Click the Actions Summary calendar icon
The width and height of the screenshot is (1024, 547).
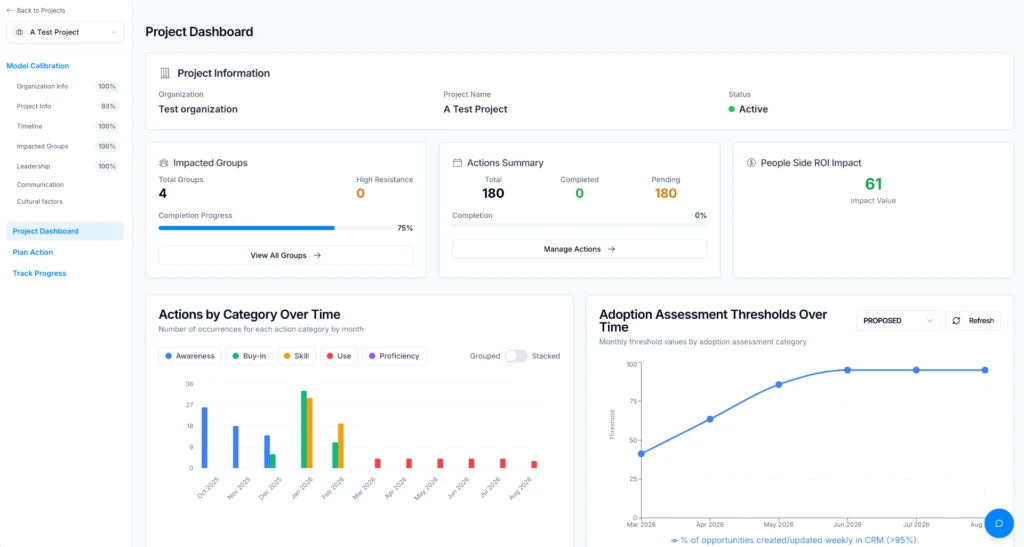click(x=457, y=163)
